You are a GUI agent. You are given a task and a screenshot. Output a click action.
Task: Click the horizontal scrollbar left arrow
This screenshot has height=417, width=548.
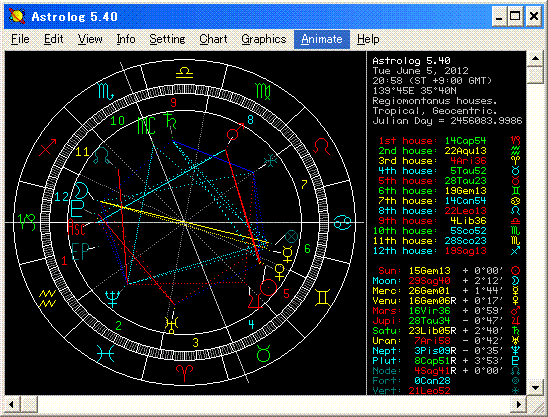click(x=12, y=404)
